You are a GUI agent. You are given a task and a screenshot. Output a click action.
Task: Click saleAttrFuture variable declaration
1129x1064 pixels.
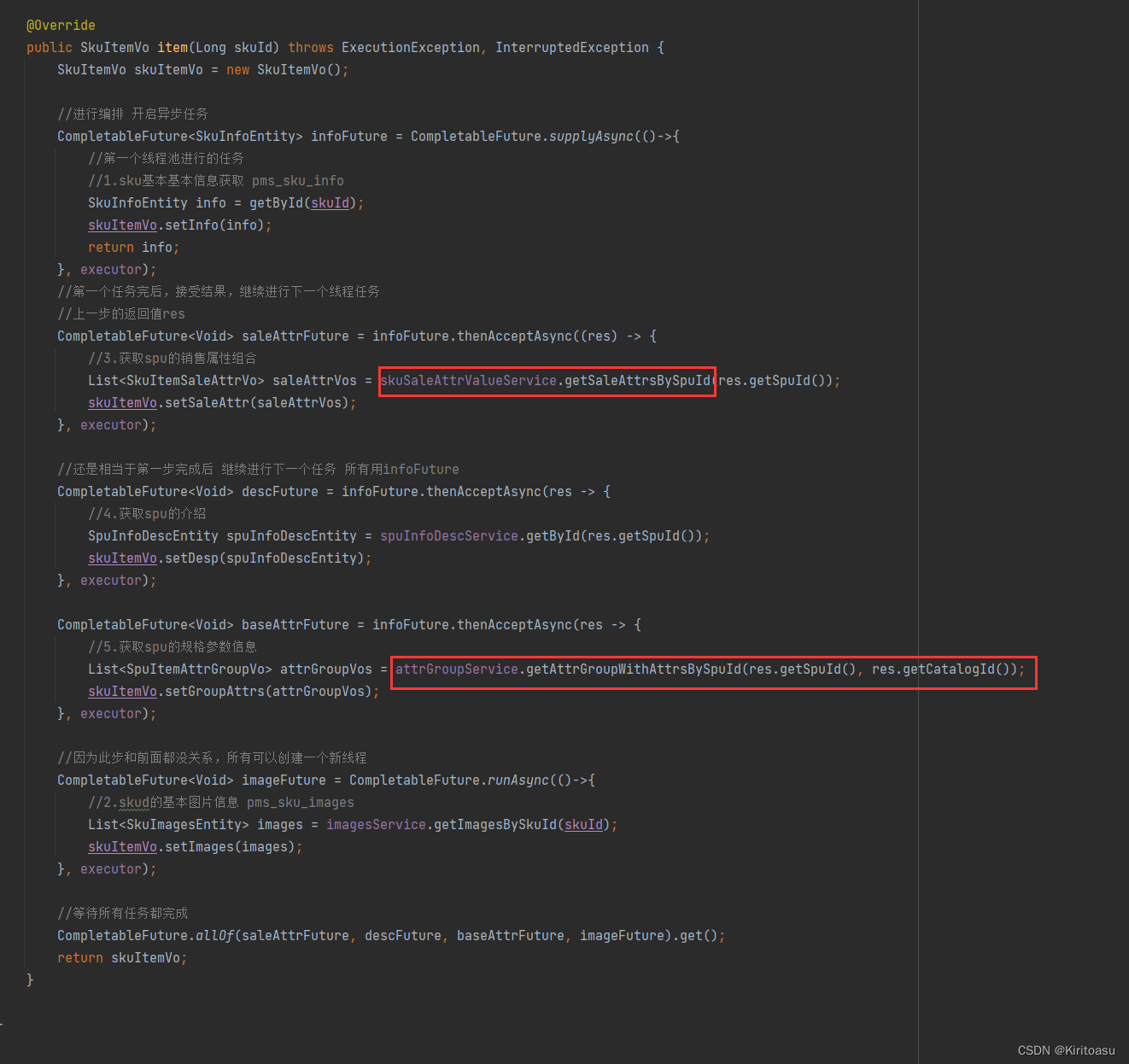pos(295,336)
